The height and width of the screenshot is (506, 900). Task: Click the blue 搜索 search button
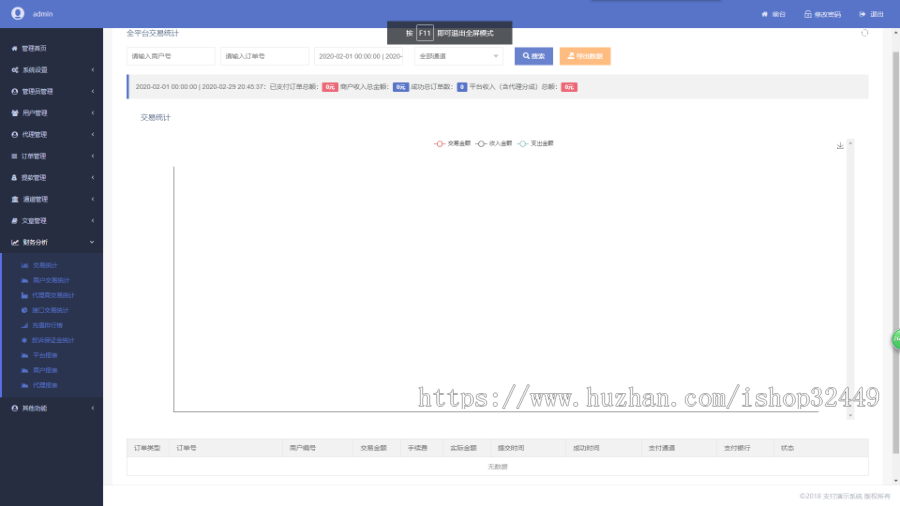534,56
